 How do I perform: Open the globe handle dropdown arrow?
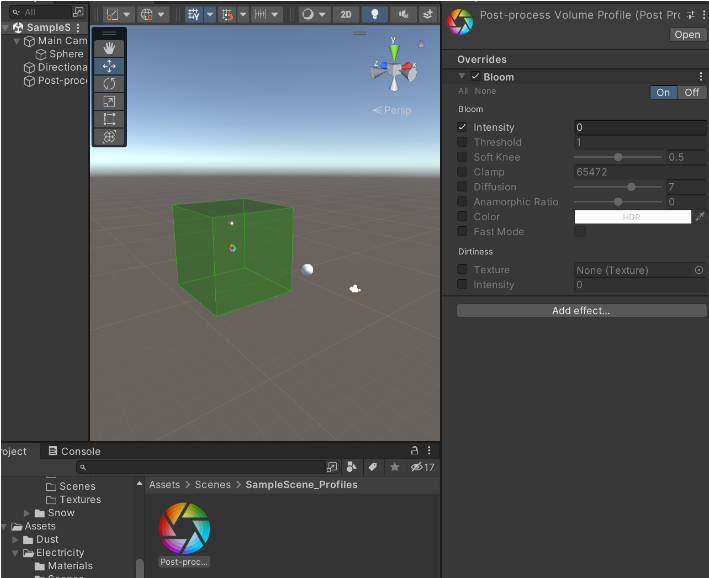(x=161, y=14)
